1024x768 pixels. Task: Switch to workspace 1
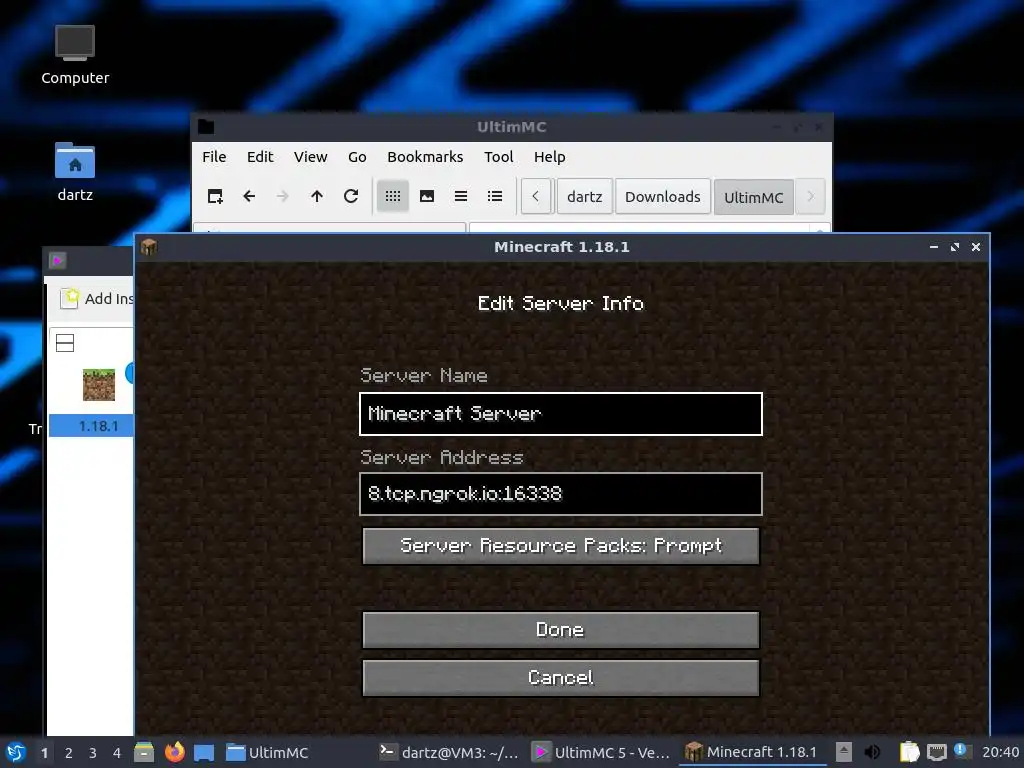44,753
